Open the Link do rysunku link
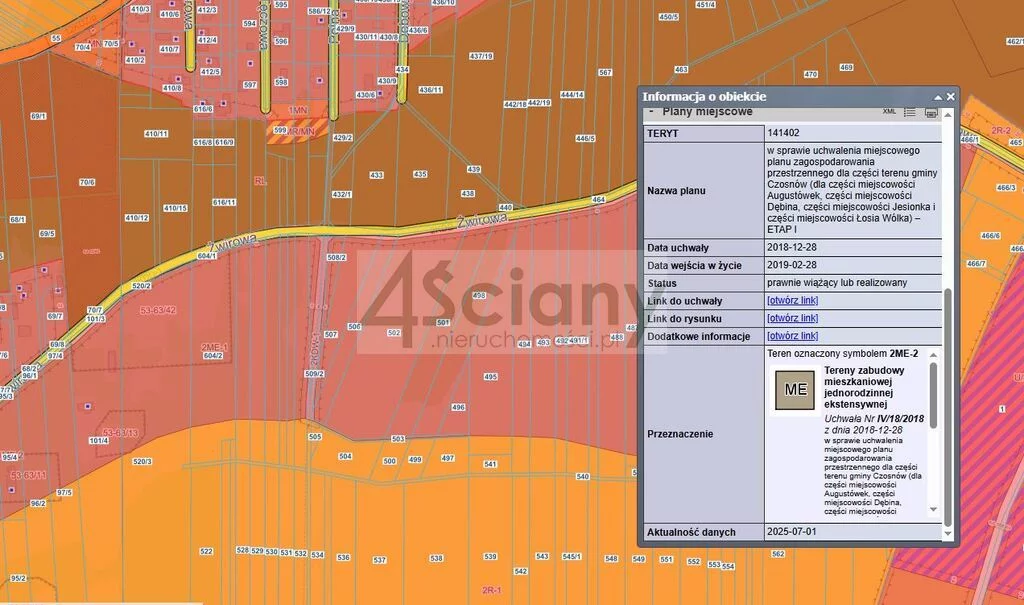1024x605 pixels. coord(792,319)
